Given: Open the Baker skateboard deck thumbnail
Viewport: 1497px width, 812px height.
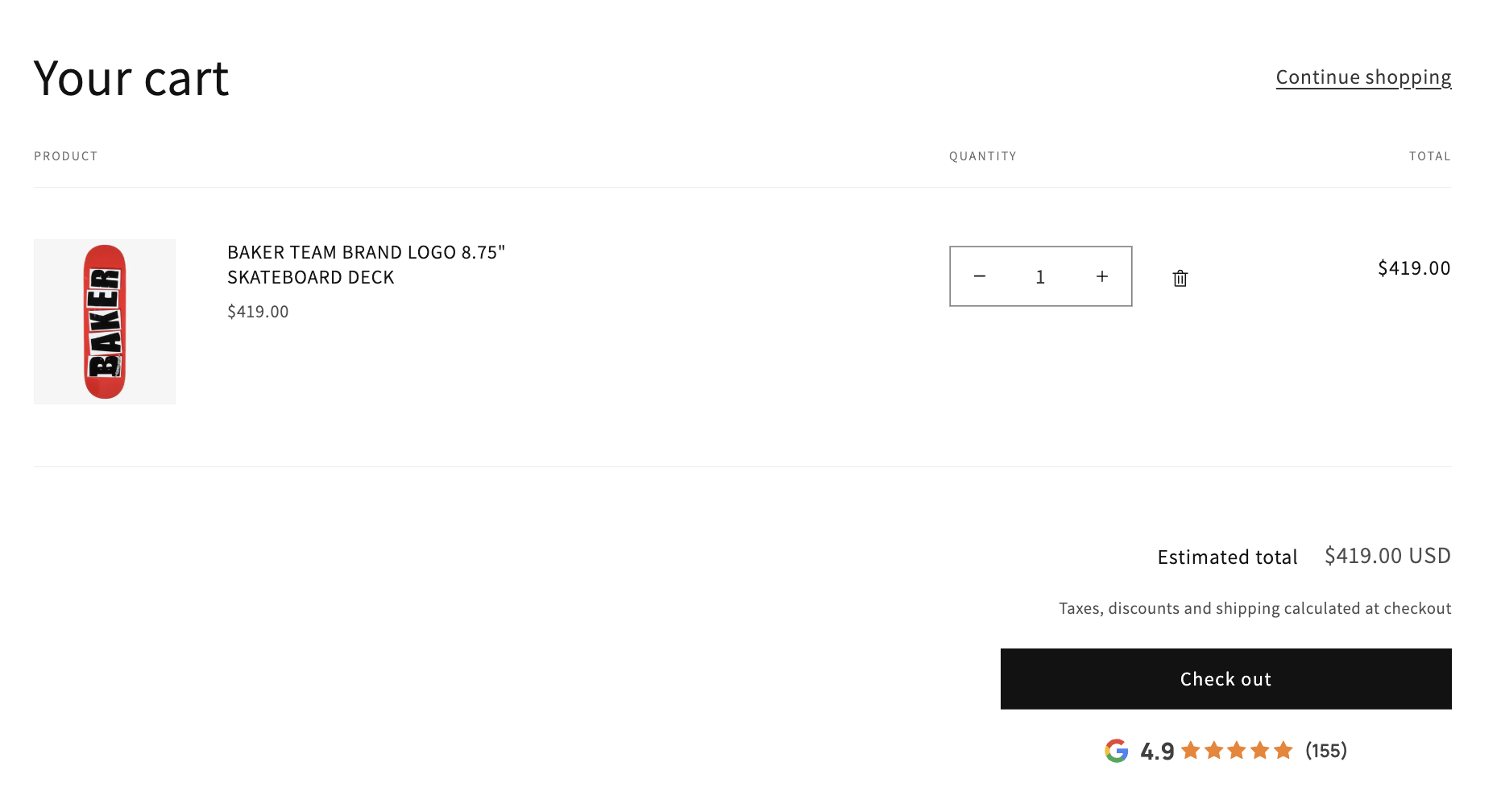Looking at the screenshot, I should [105, 321].
